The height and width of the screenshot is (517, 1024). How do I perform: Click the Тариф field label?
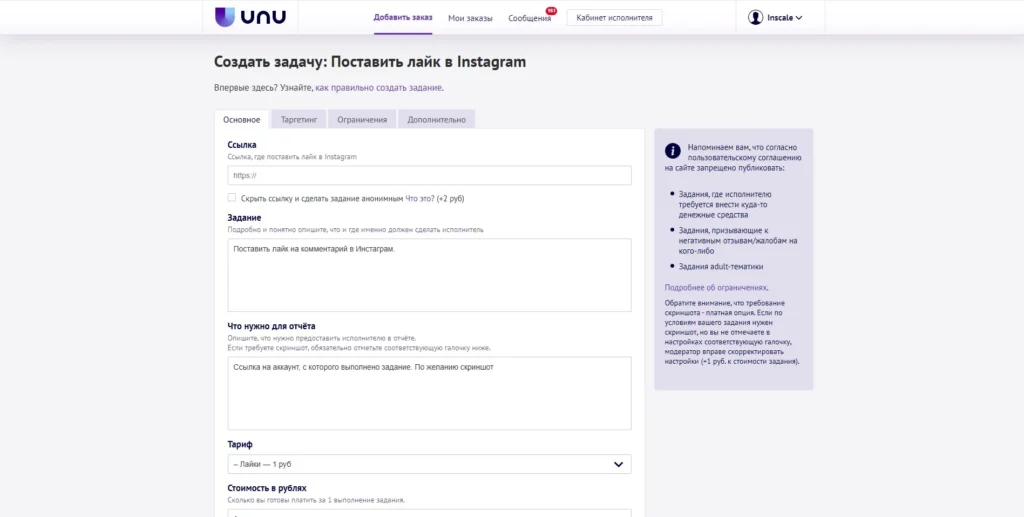(x=240, y=444)
